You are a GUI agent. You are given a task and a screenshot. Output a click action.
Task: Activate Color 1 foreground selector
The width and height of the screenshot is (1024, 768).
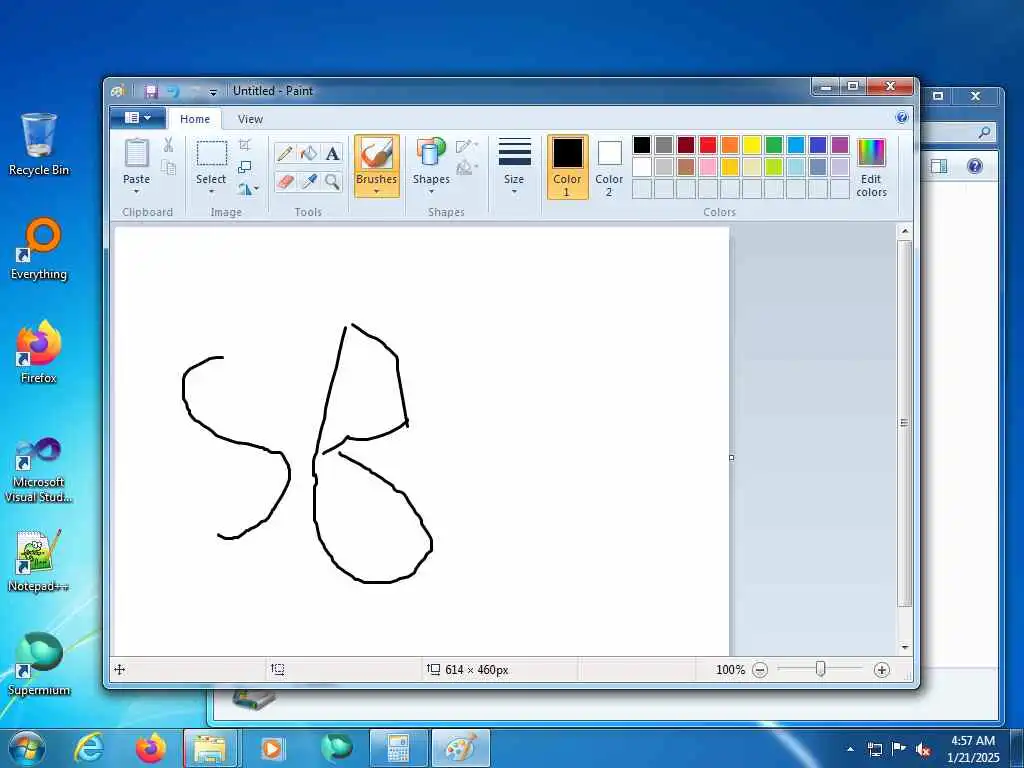click(x=568, y=167)
